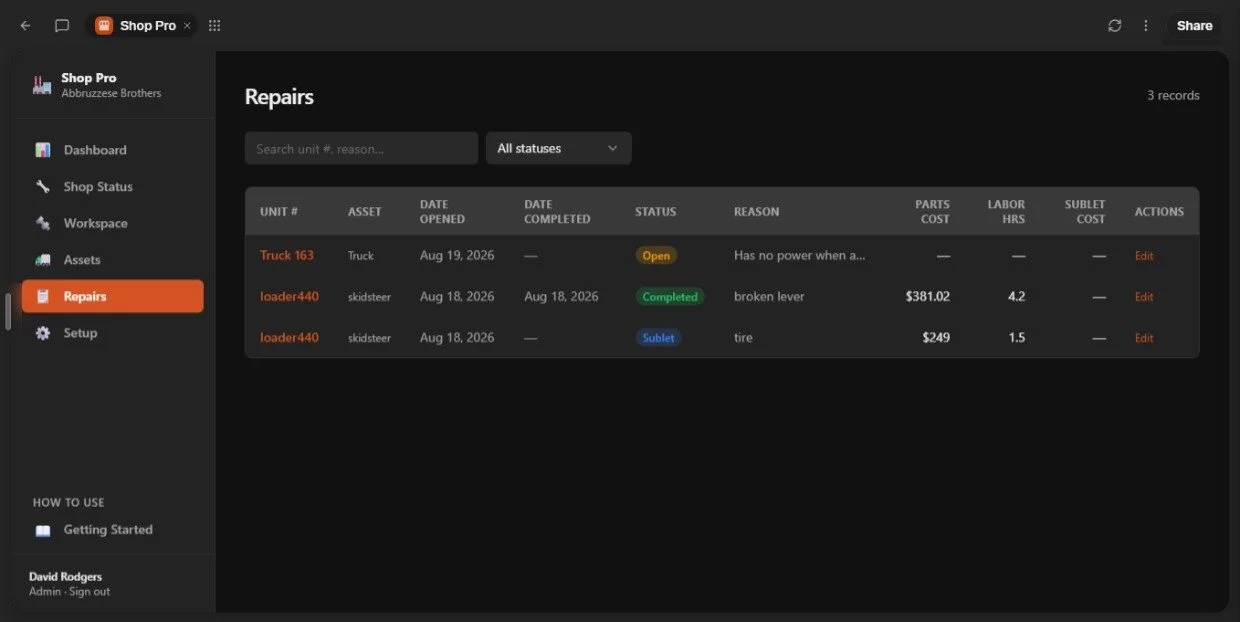This screenshot has height=622, width=1240.
Task: Click the Open status badge
Action: tap(656, 255)
